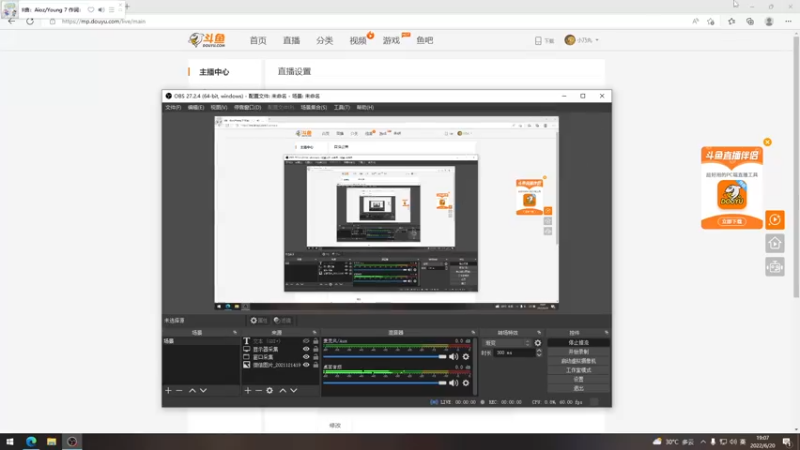Open OBS View menu
Image resolution: width=800 pixels, height=450 pixels.
click(219, 108)
